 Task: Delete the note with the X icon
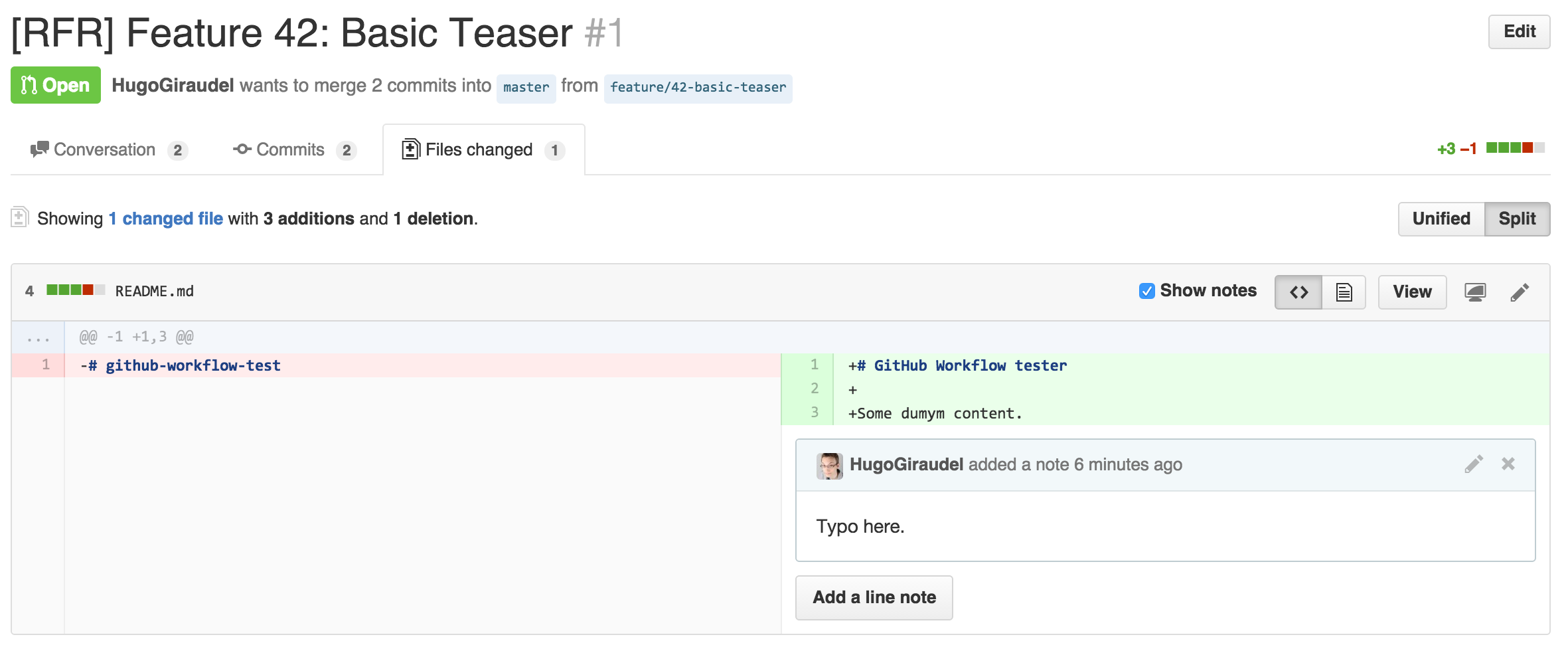(1508, 464)
